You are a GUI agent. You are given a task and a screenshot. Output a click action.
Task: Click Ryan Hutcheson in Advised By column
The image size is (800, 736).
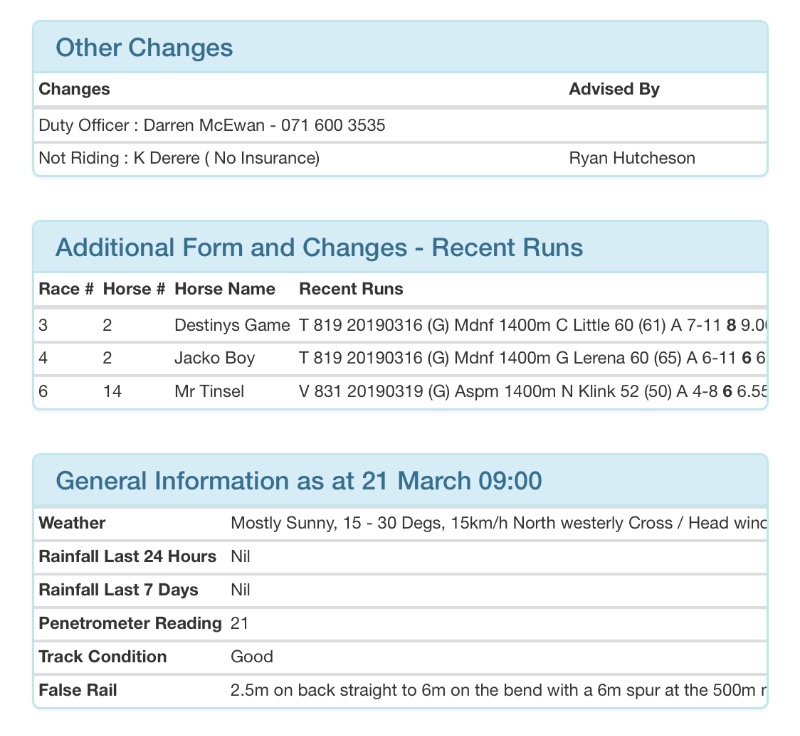click(x=631, y=158)
